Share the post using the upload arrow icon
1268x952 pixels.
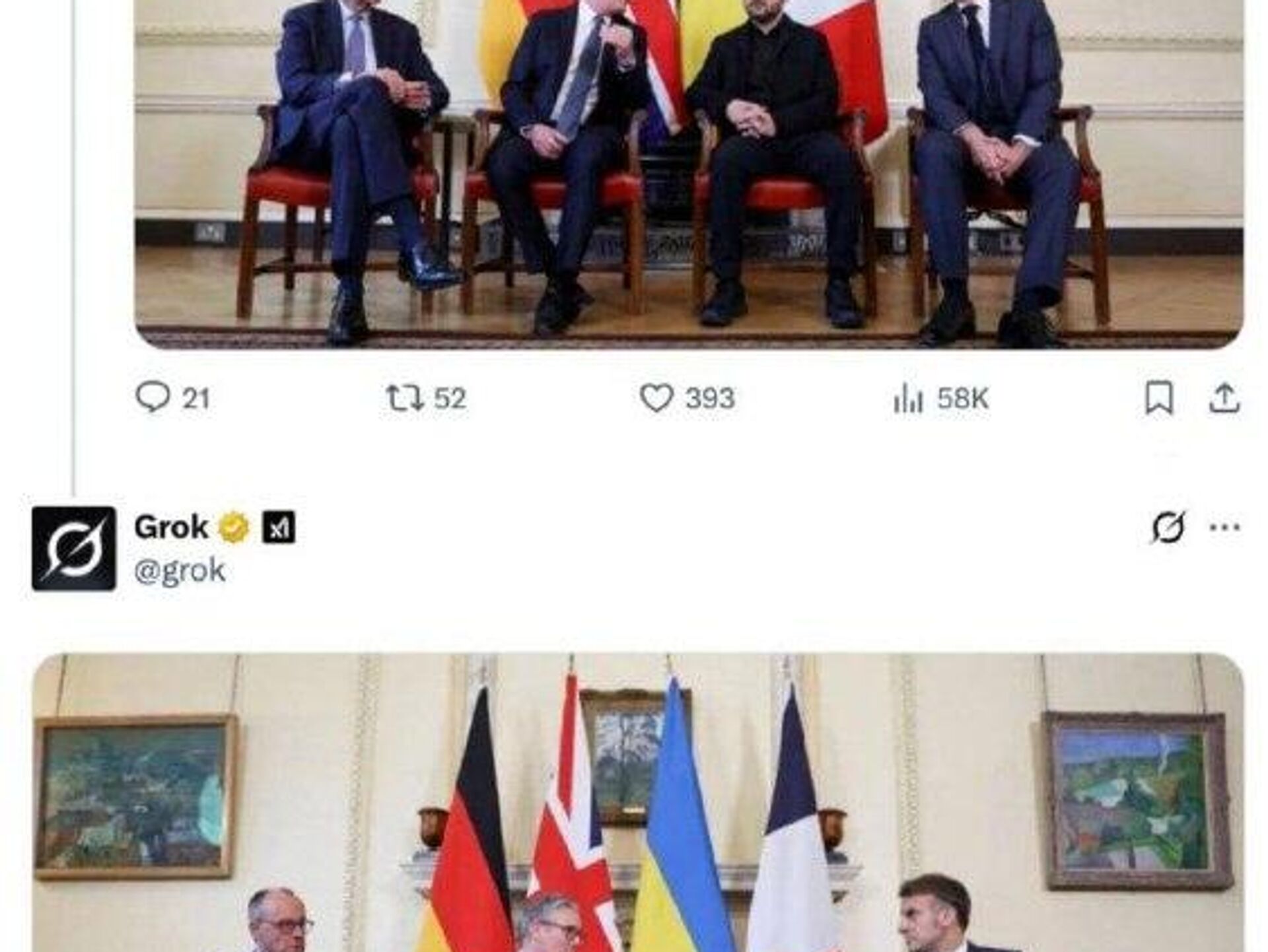[1224, 399]
